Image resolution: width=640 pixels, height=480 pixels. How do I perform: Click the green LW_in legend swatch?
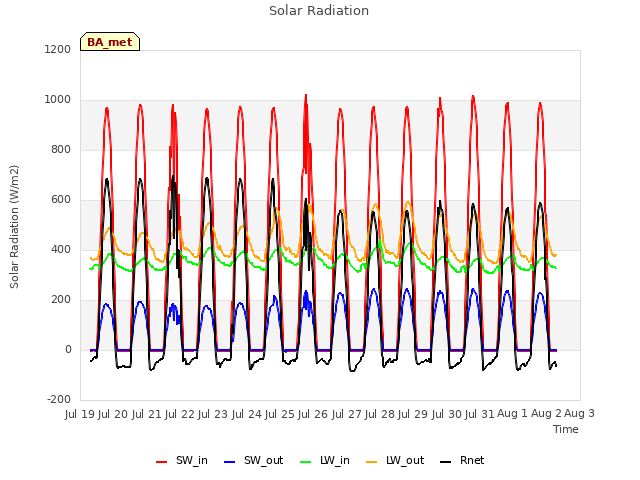pyautogui.click(x=306, y=462)
